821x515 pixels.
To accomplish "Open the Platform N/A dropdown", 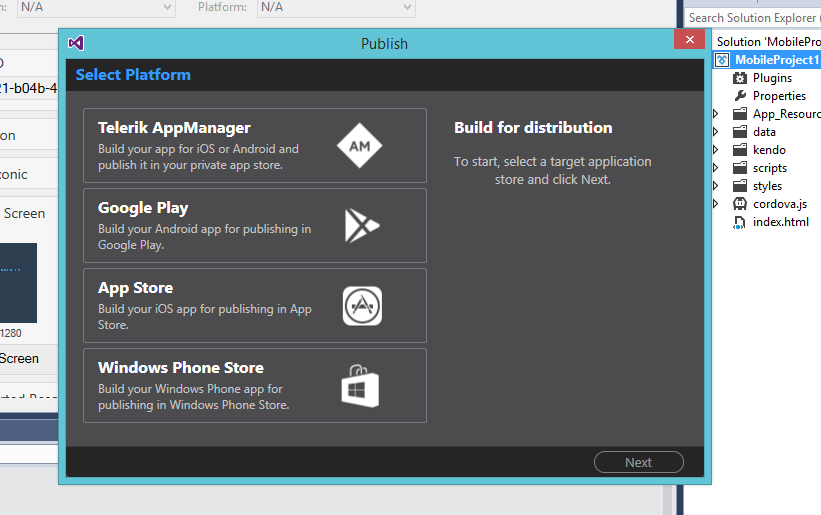I will (336, 8).
